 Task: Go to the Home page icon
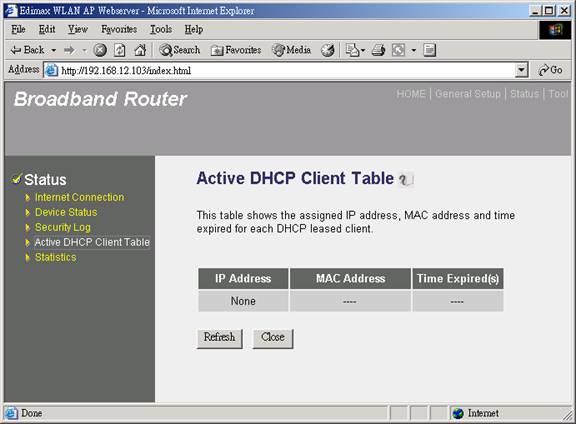coord(140,50)
